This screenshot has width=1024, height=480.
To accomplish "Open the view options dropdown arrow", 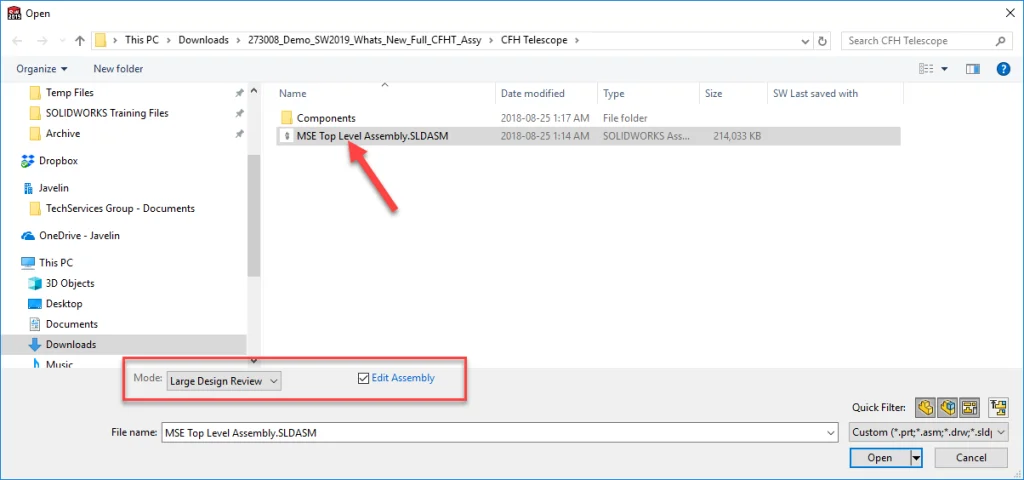I will coord(944,69).
